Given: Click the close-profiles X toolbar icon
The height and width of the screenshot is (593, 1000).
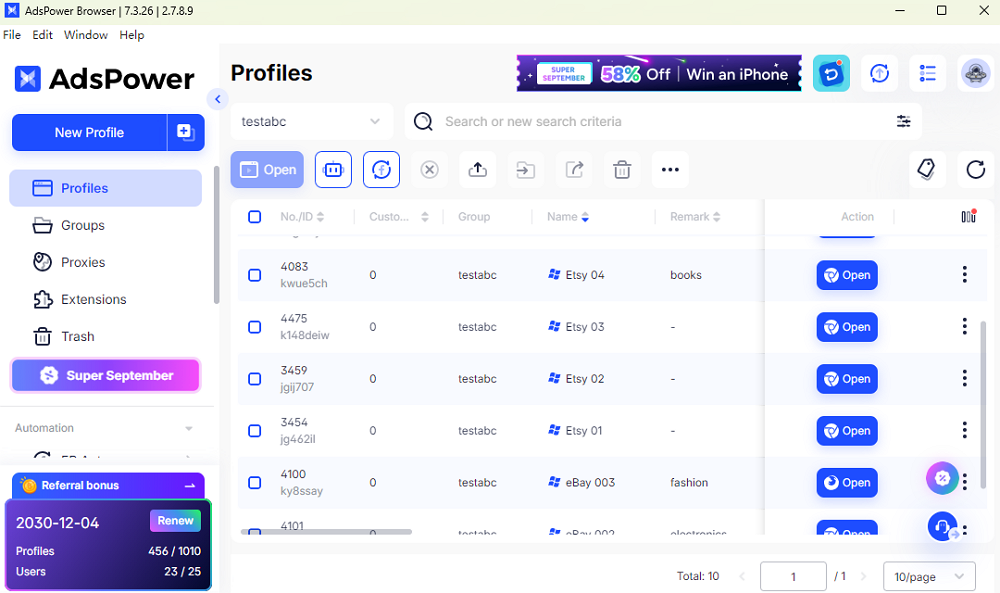Looking at the screenshot, I should (x=430, y=170).
